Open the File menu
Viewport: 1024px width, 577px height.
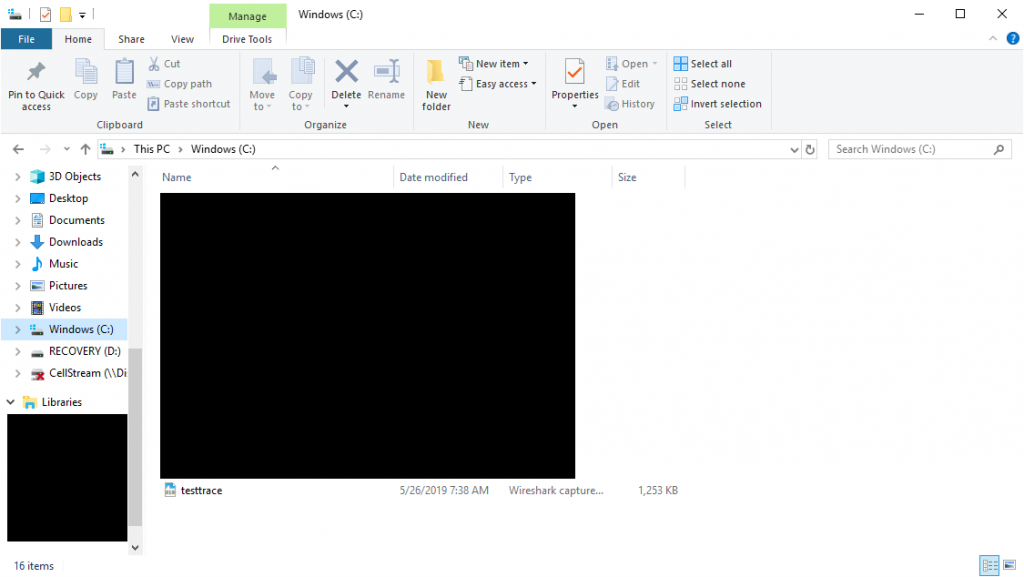[x=26, y=38]
